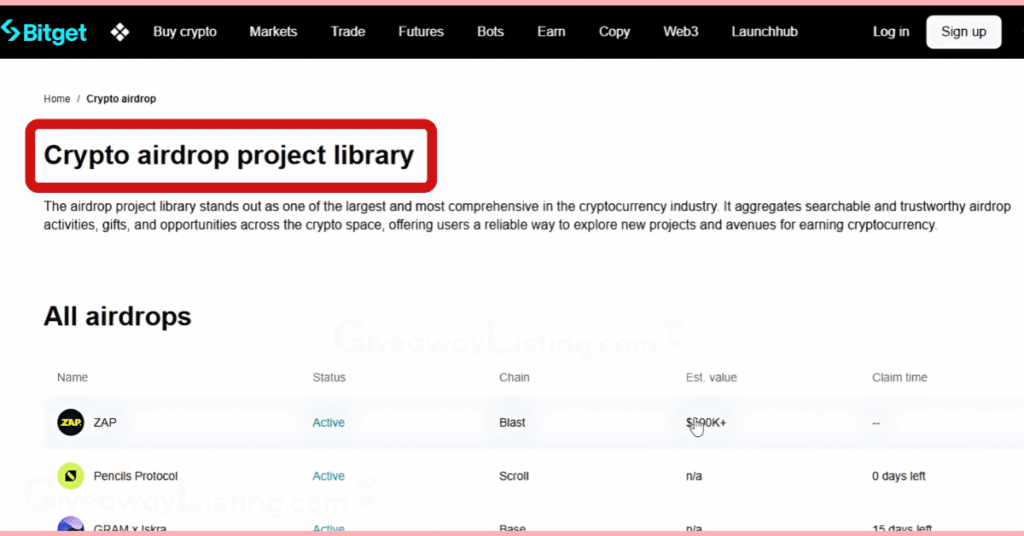This screenshot has width=1024, height=536.
Task: Click the Status column header
Action: pos(328,377)
